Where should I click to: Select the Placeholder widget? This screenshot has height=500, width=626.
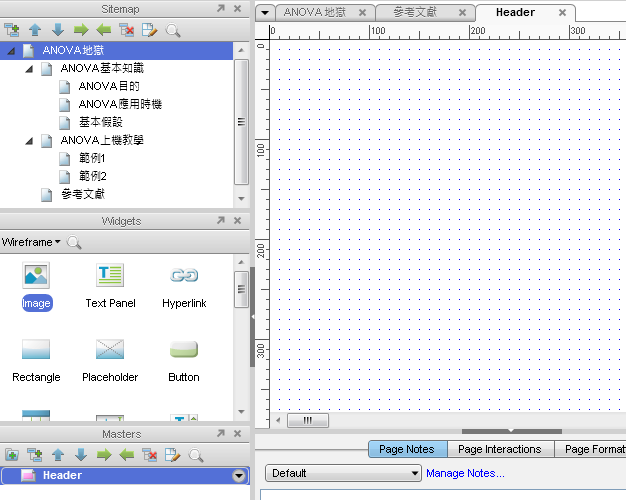(x=110, y=360)
